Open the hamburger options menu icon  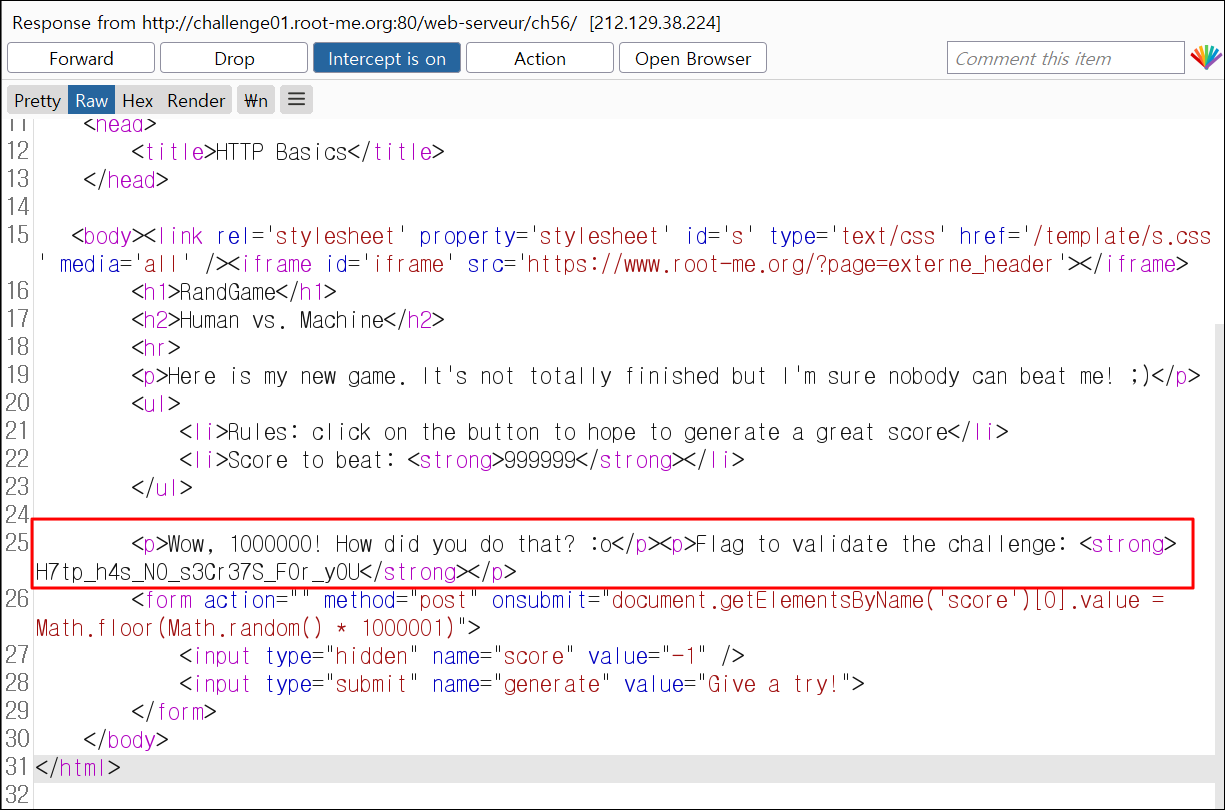click(297, 99)
